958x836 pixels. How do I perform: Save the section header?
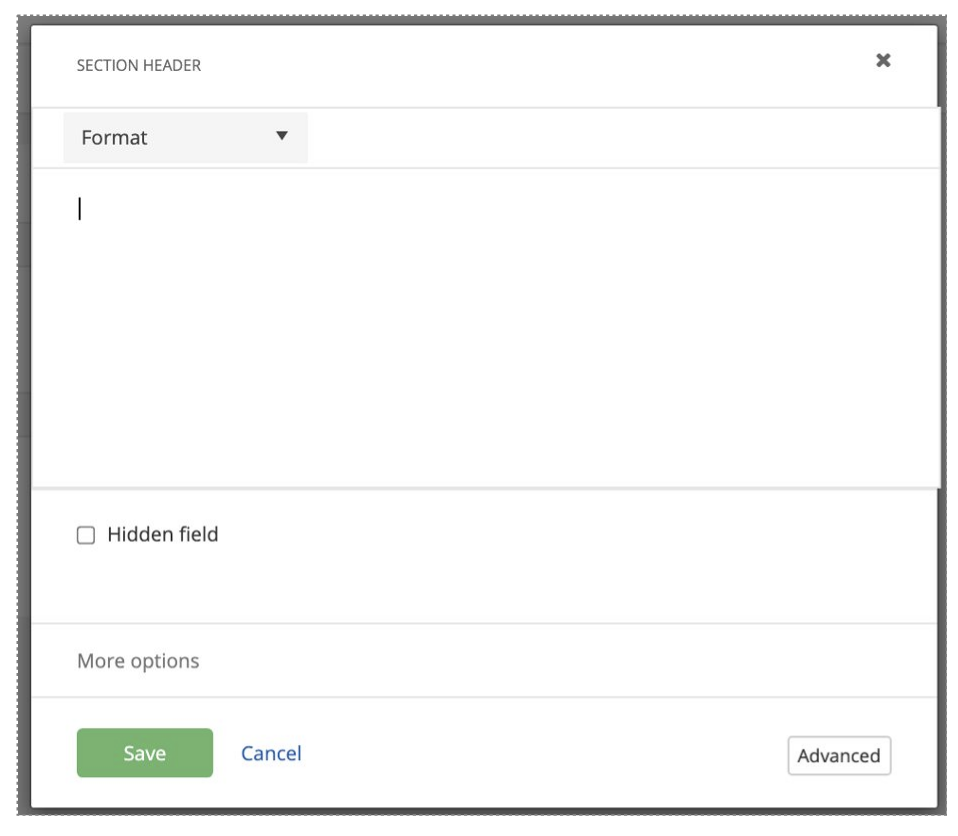tap(145, 753)
